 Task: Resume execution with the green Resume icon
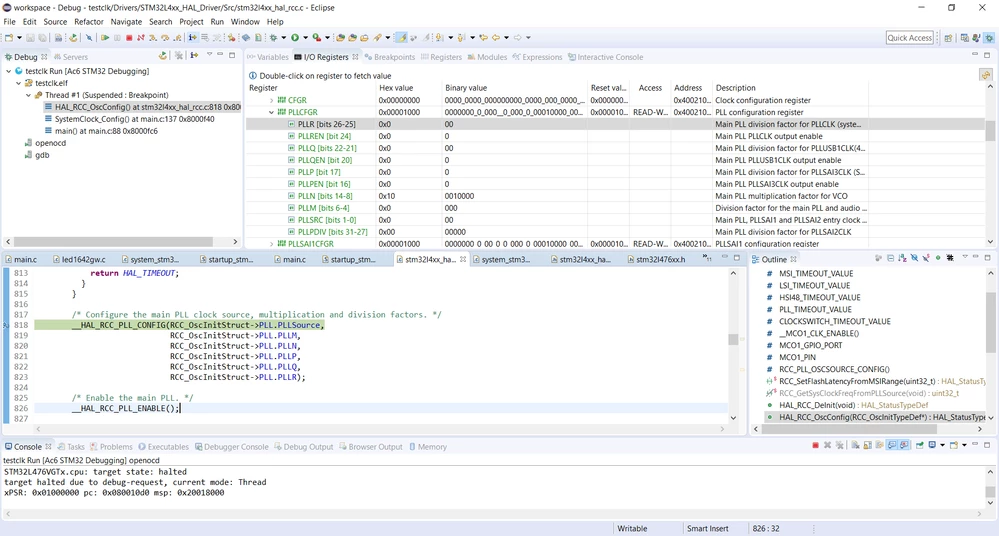[105, 38]
